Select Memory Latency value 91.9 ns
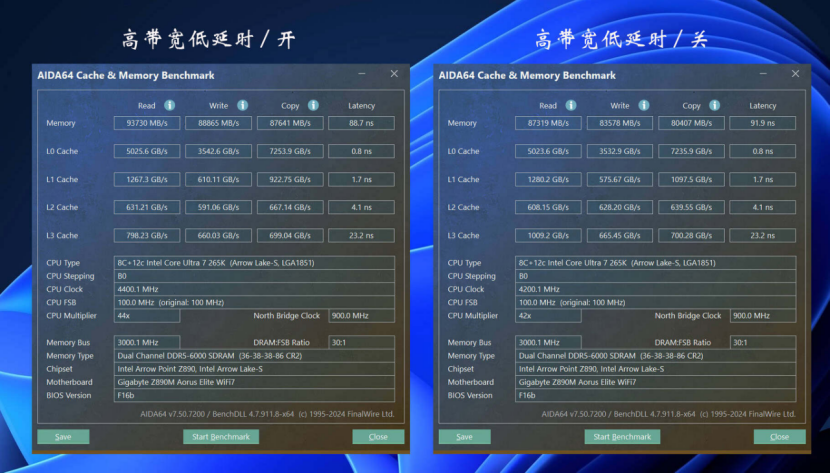The image size is (830, 473). pos(762,123)
